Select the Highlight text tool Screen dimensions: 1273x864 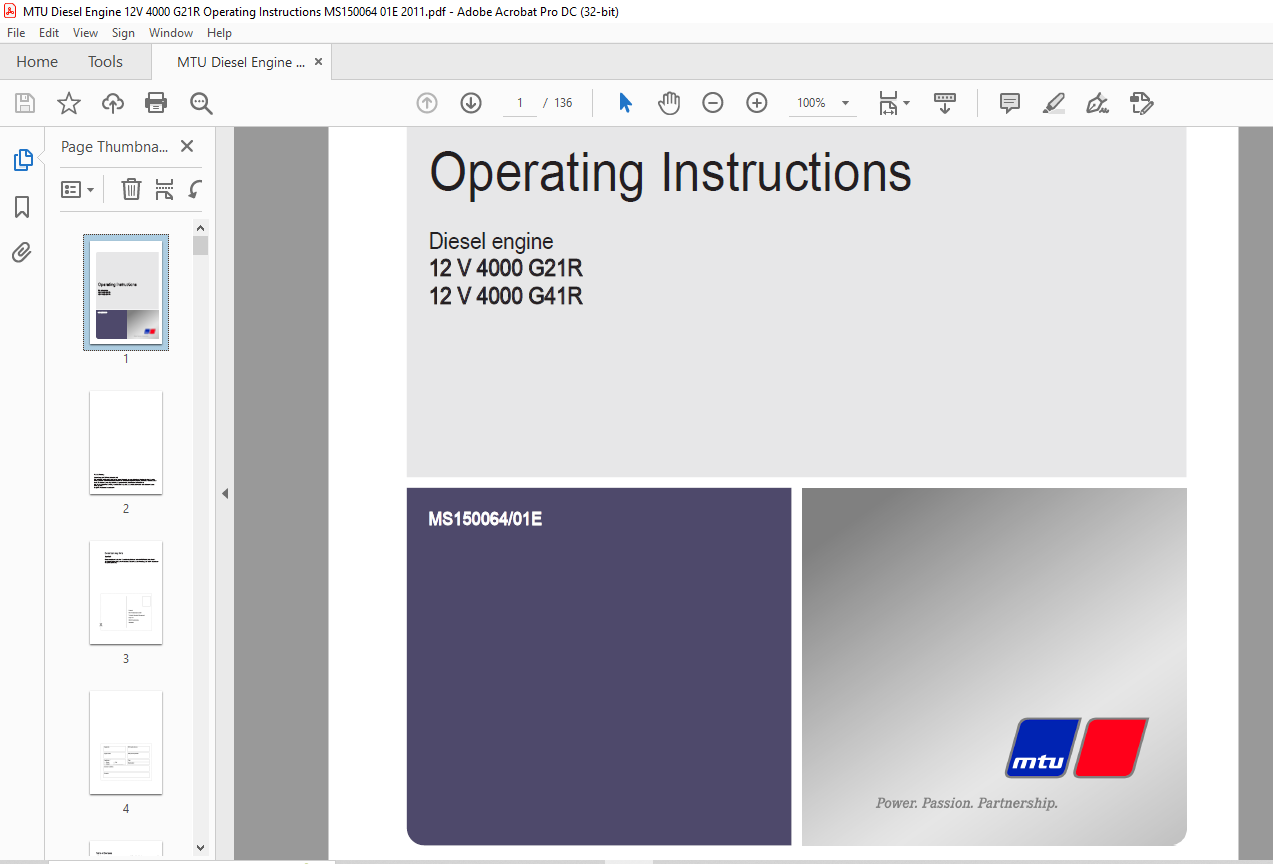1054,103
